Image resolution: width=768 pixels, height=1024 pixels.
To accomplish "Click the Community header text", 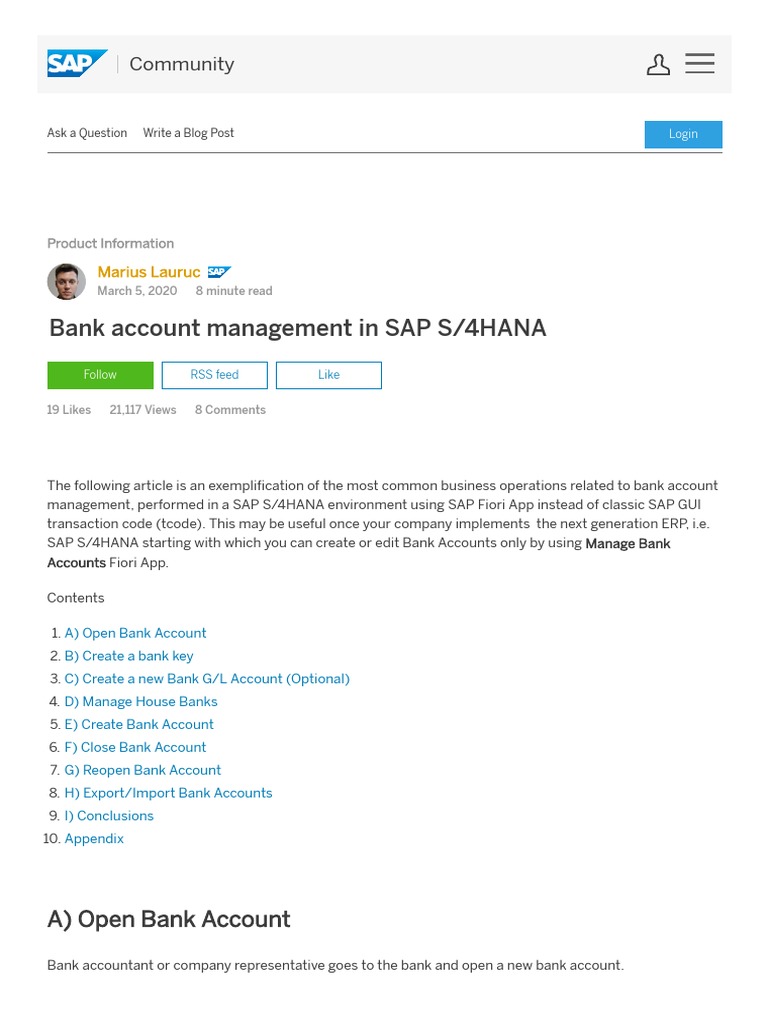I will [x=181, y=64].
